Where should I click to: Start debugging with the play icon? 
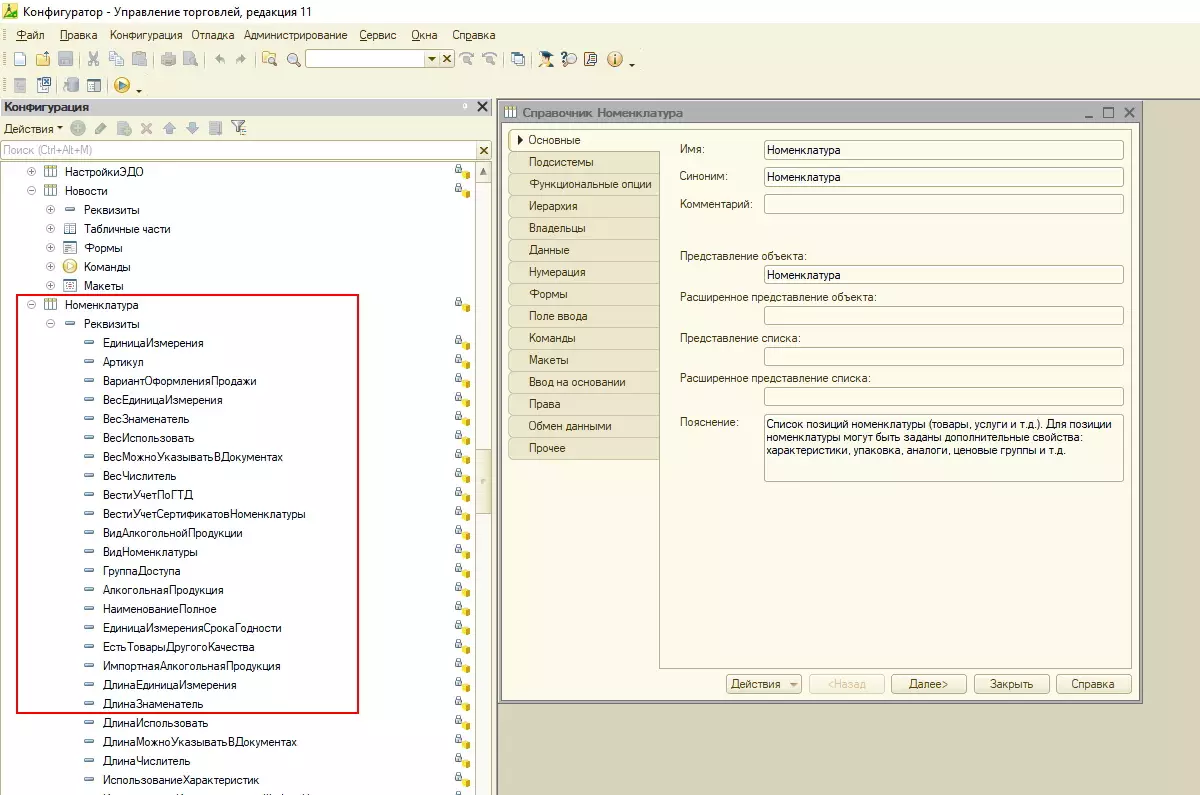pos(122,86)
